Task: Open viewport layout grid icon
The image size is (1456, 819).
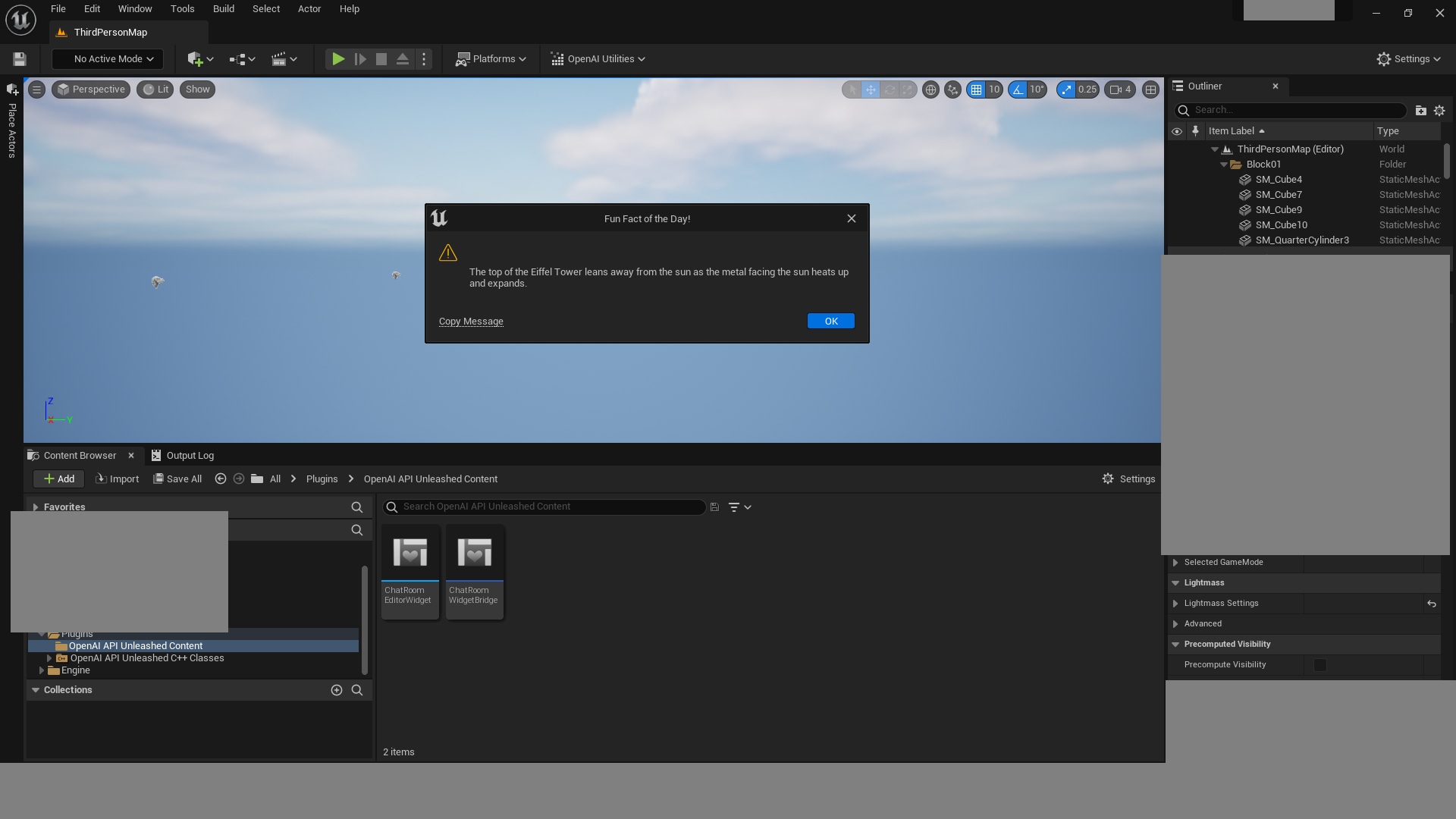Action: click(1150, 89)
